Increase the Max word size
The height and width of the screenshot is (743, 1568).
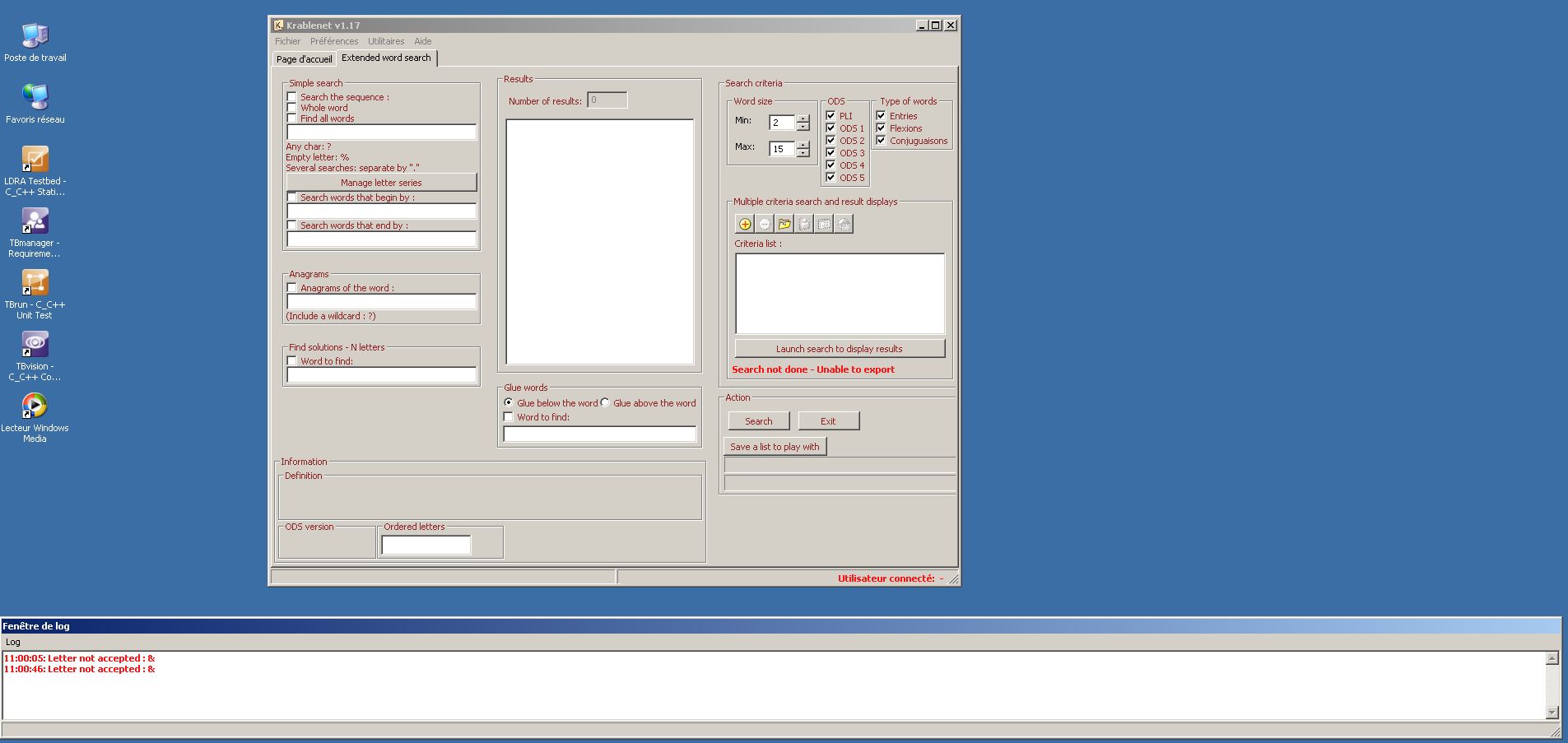pos(803,145)
